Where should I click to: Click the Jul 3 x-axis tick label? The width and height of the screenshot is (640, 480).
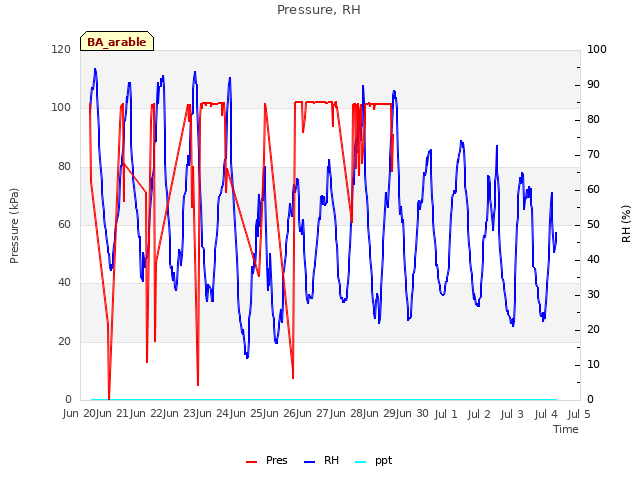click(x=512, y=414)
